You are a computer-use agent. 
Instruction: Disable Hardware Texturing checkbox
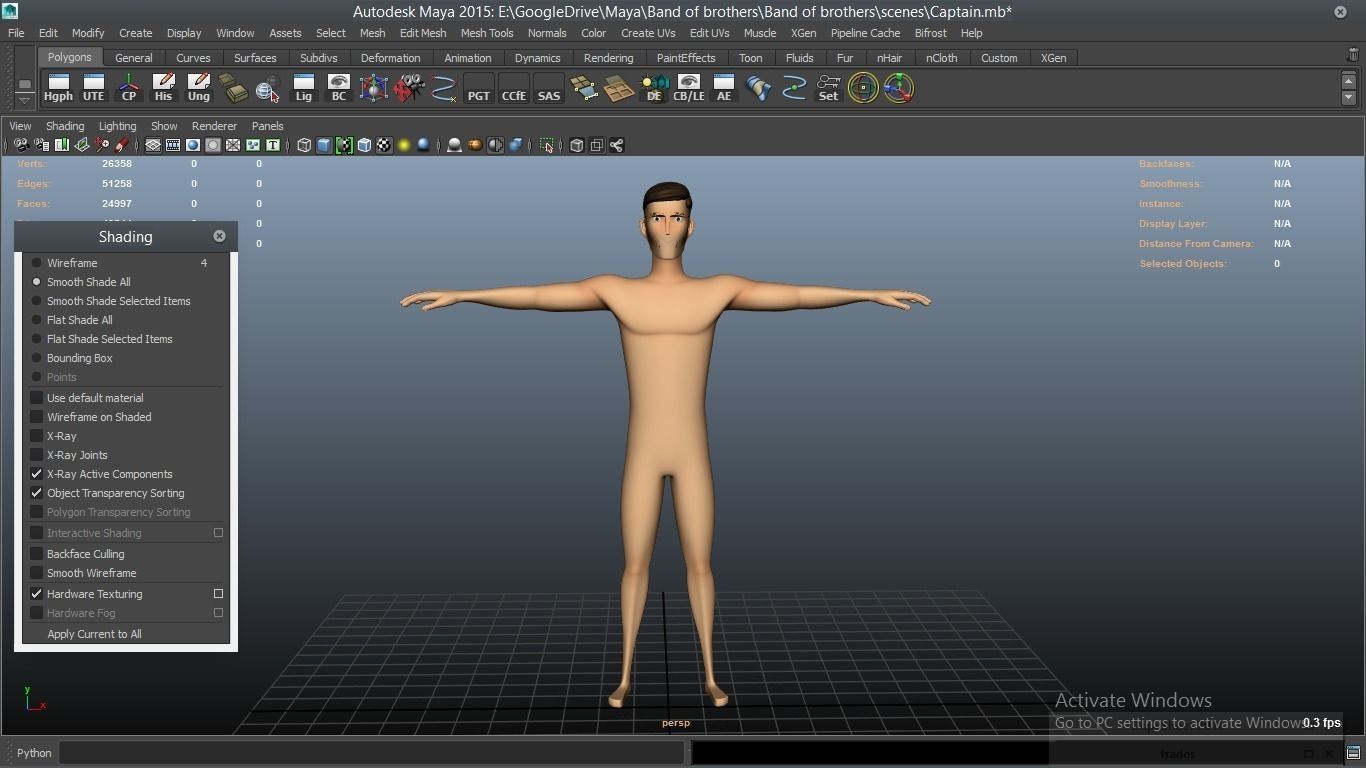point(37,594)
